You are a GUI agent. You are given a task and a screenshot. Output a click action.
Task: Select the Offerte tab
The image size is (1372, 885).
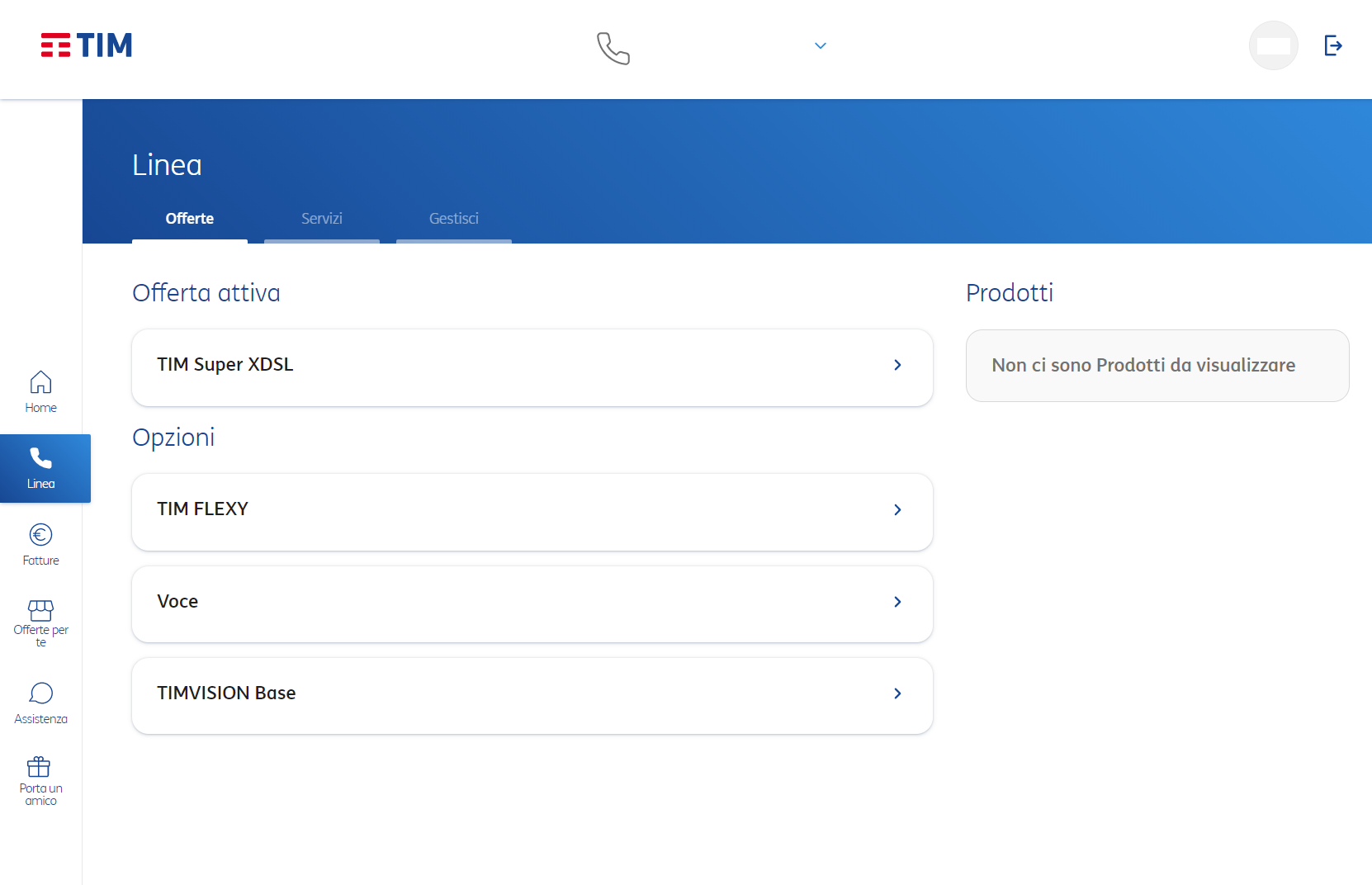(190, 219)
